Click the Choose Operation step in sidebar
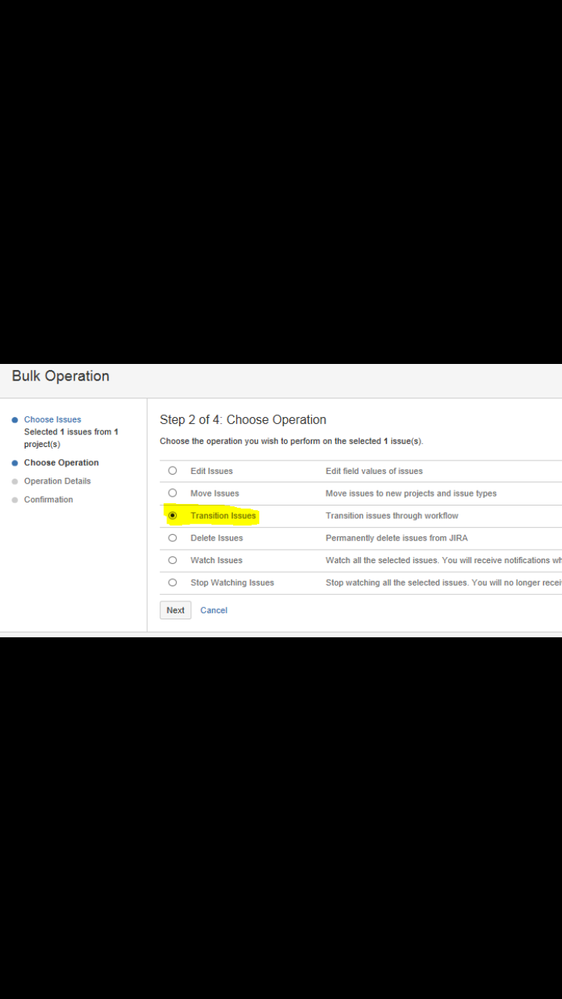Viewport: 562px width, 999px height. pyautogui.click(x=61, y=463)
